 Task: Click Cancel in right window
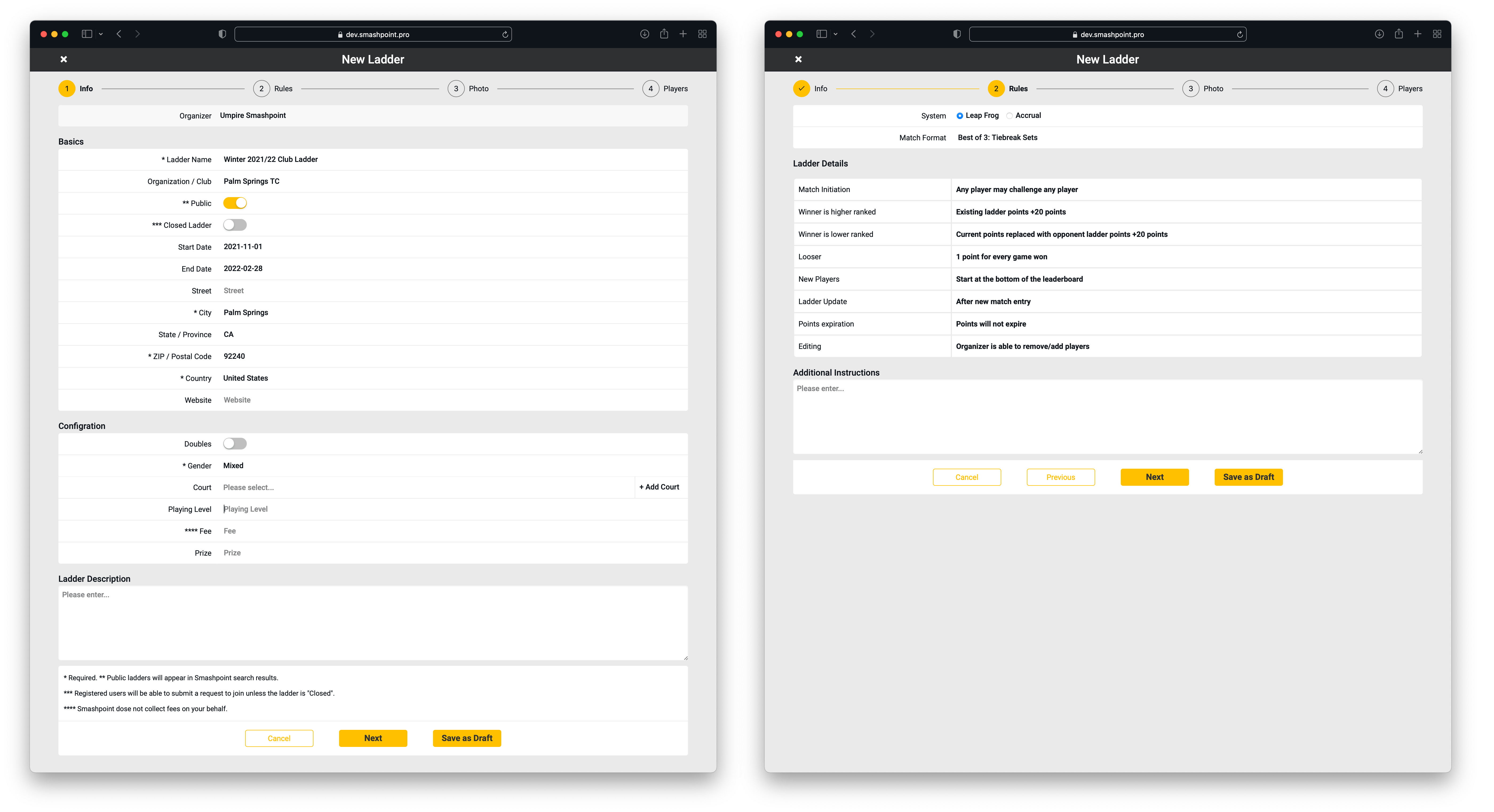(967, 477)
